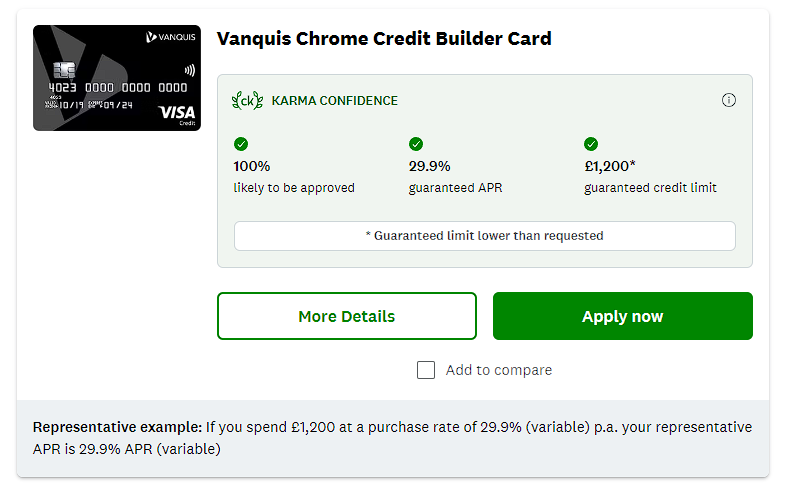Click the VISA logo on card image
This screenshot has width=790, height=483.
176,113
